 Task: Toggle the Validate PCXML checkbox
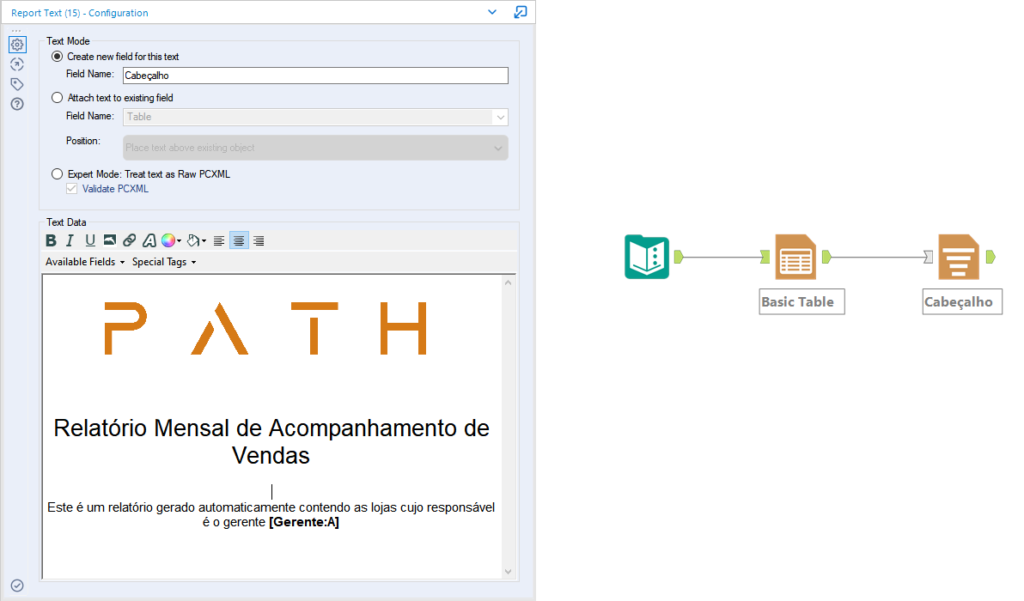[72, 189]
